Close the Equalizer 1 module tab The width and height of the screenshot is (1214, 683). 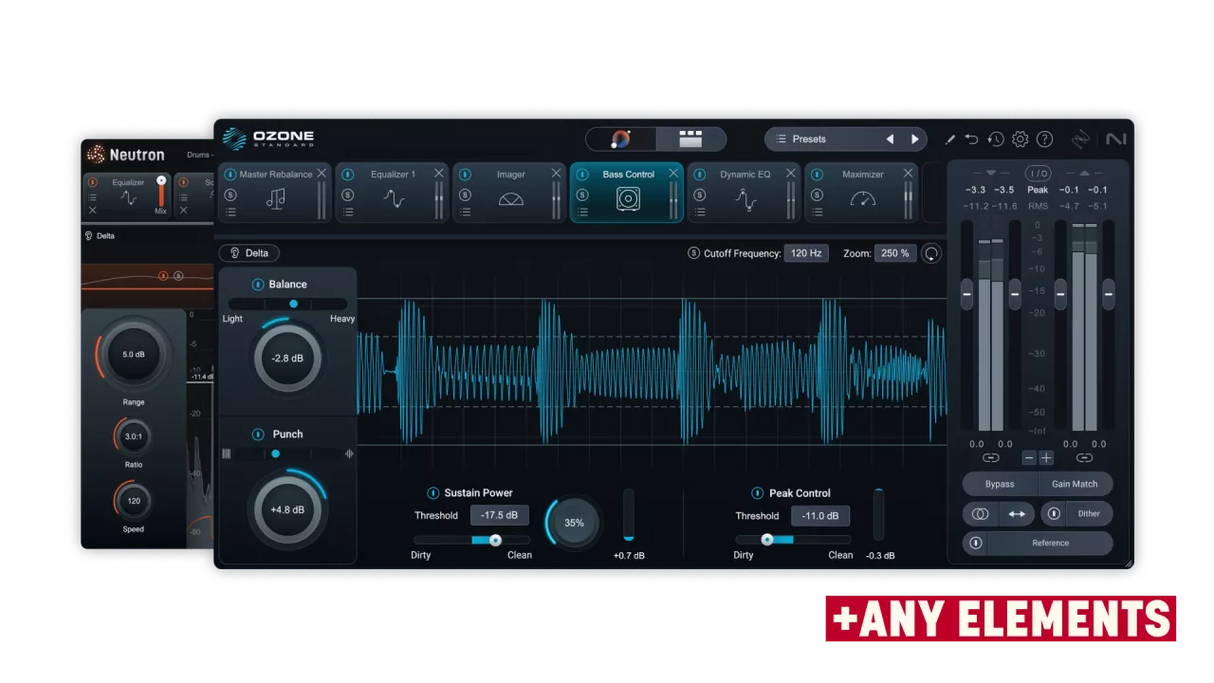[x=440, y=172]
